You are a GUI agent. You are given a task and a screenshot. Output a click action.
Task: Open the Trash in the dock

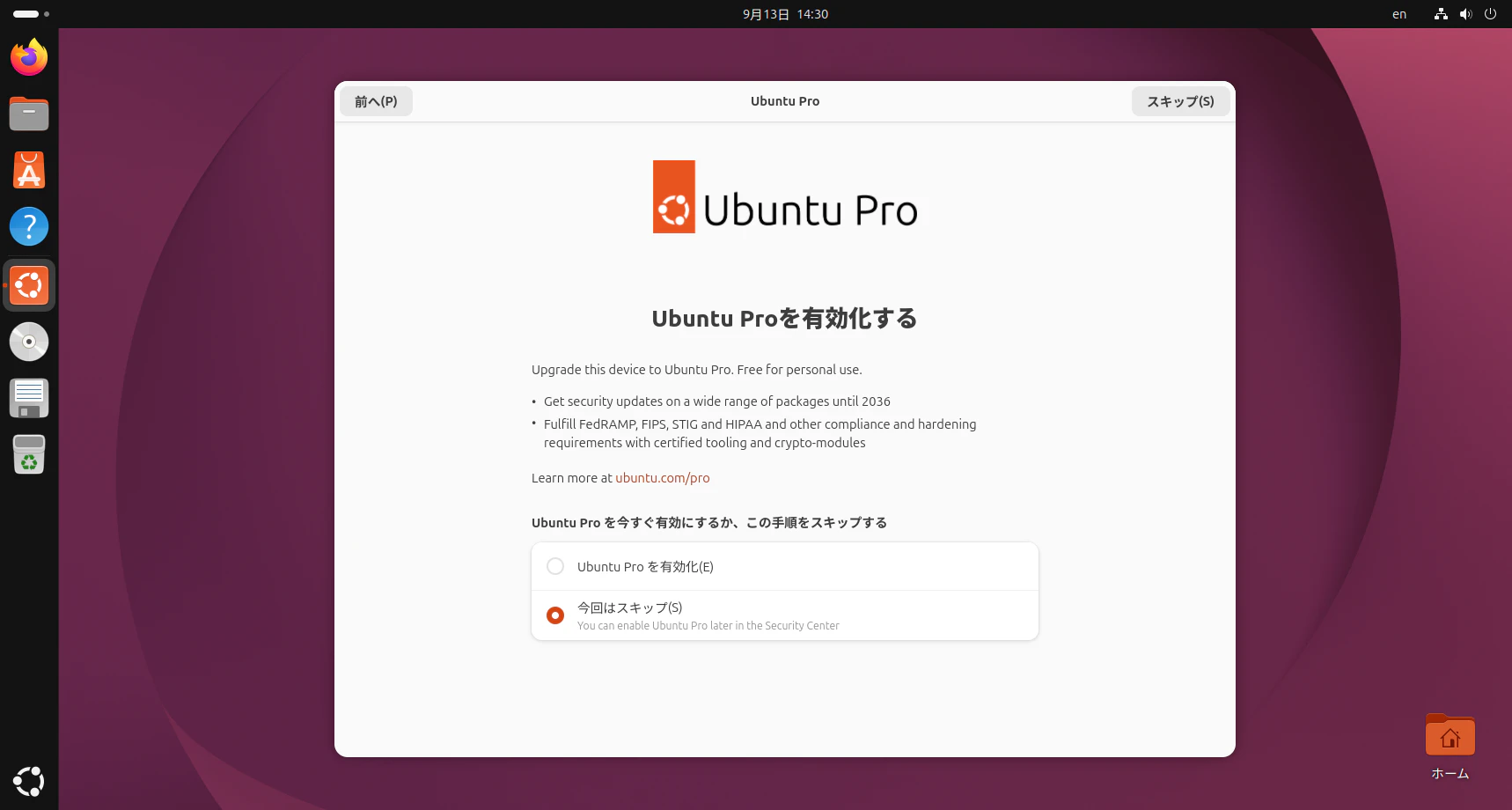tap(29, 454)
